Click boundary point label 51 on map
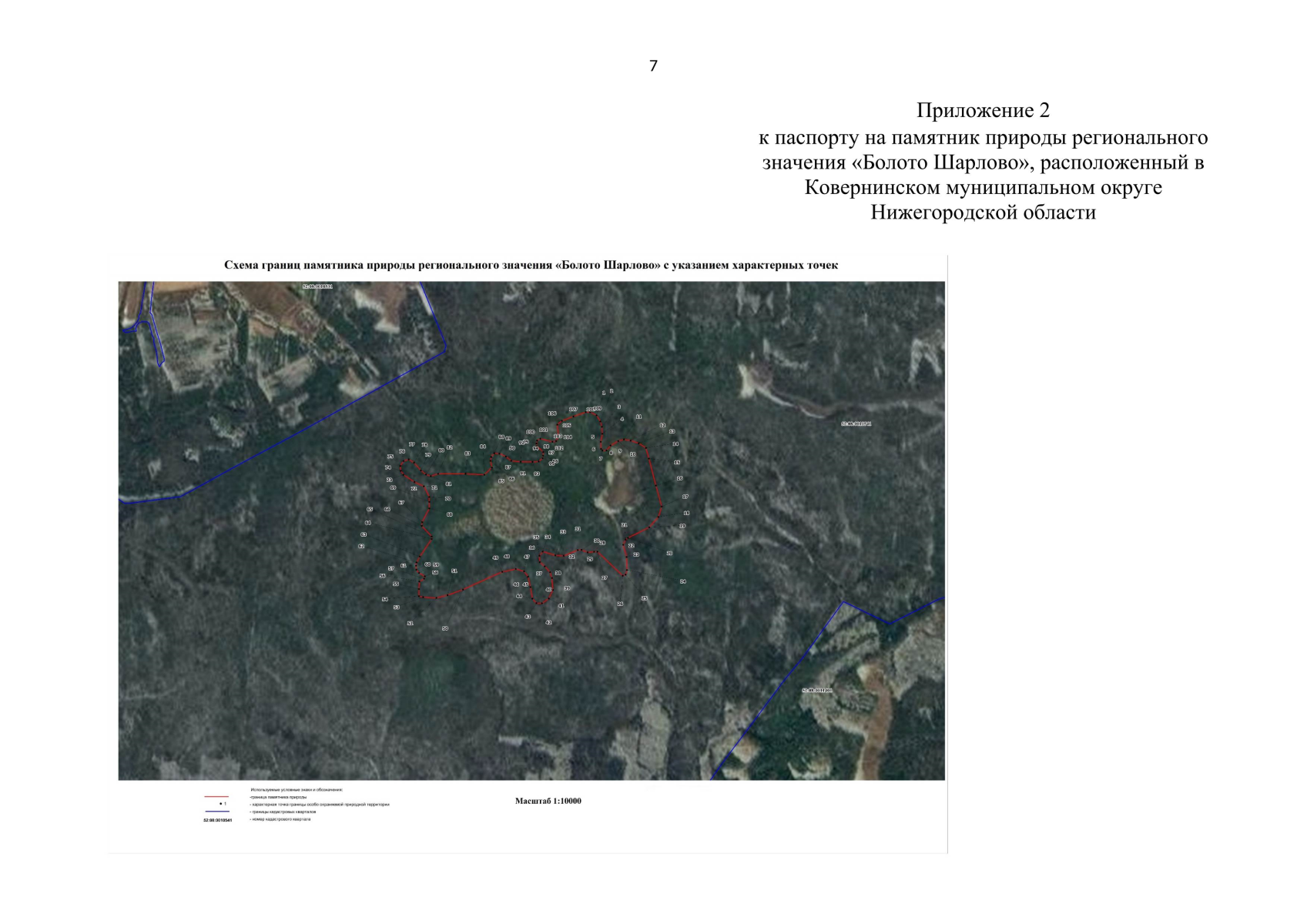Viewport: 1307px width, 924px height. (411, 623)
